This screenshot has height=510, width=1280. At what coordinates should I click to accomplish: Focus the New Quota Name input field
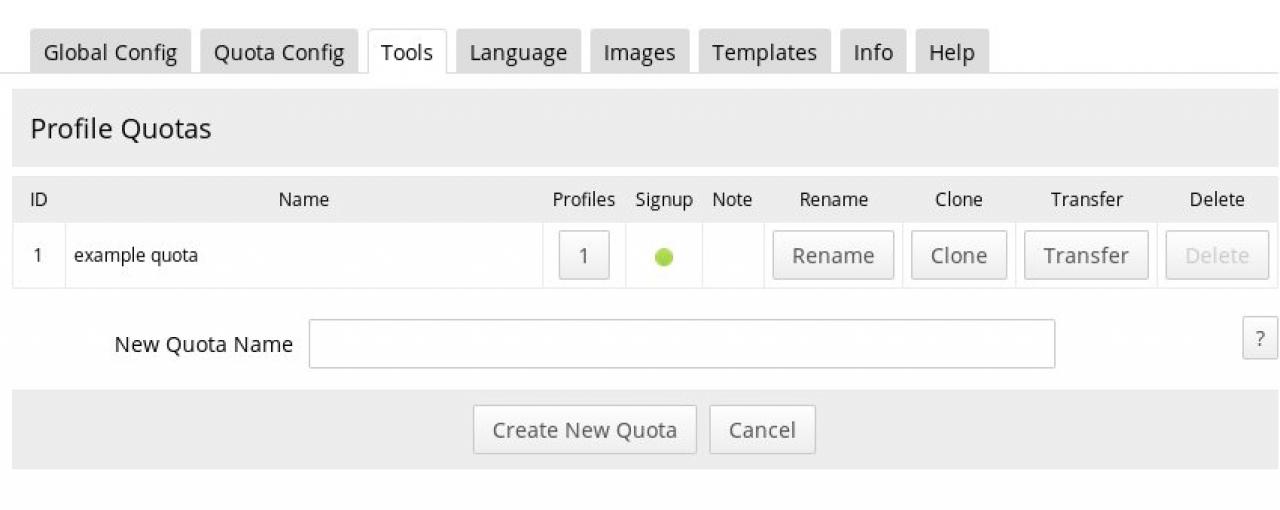click(681, 344)
